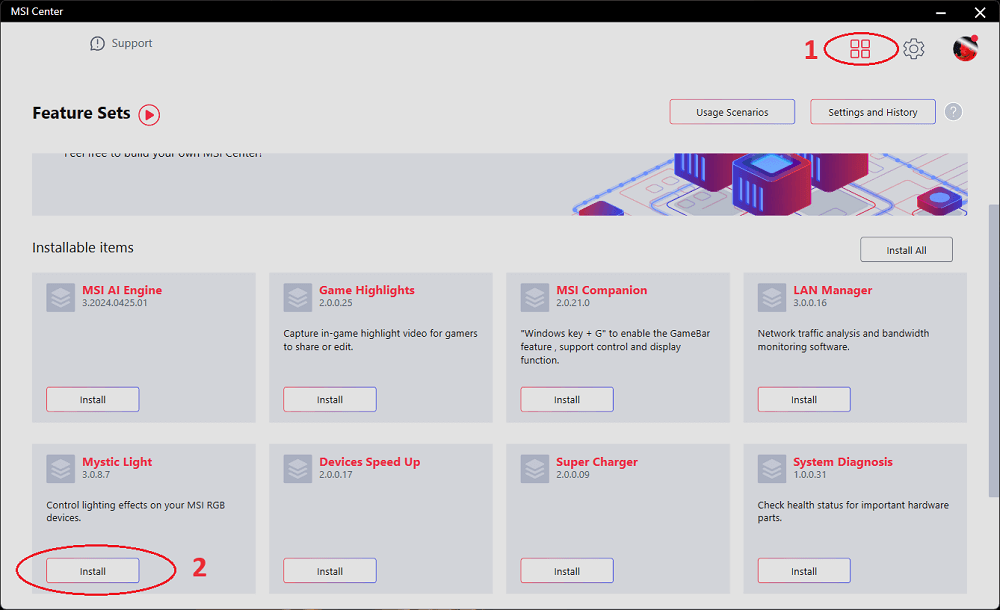Close the MSI Center window

coord(980,12)
